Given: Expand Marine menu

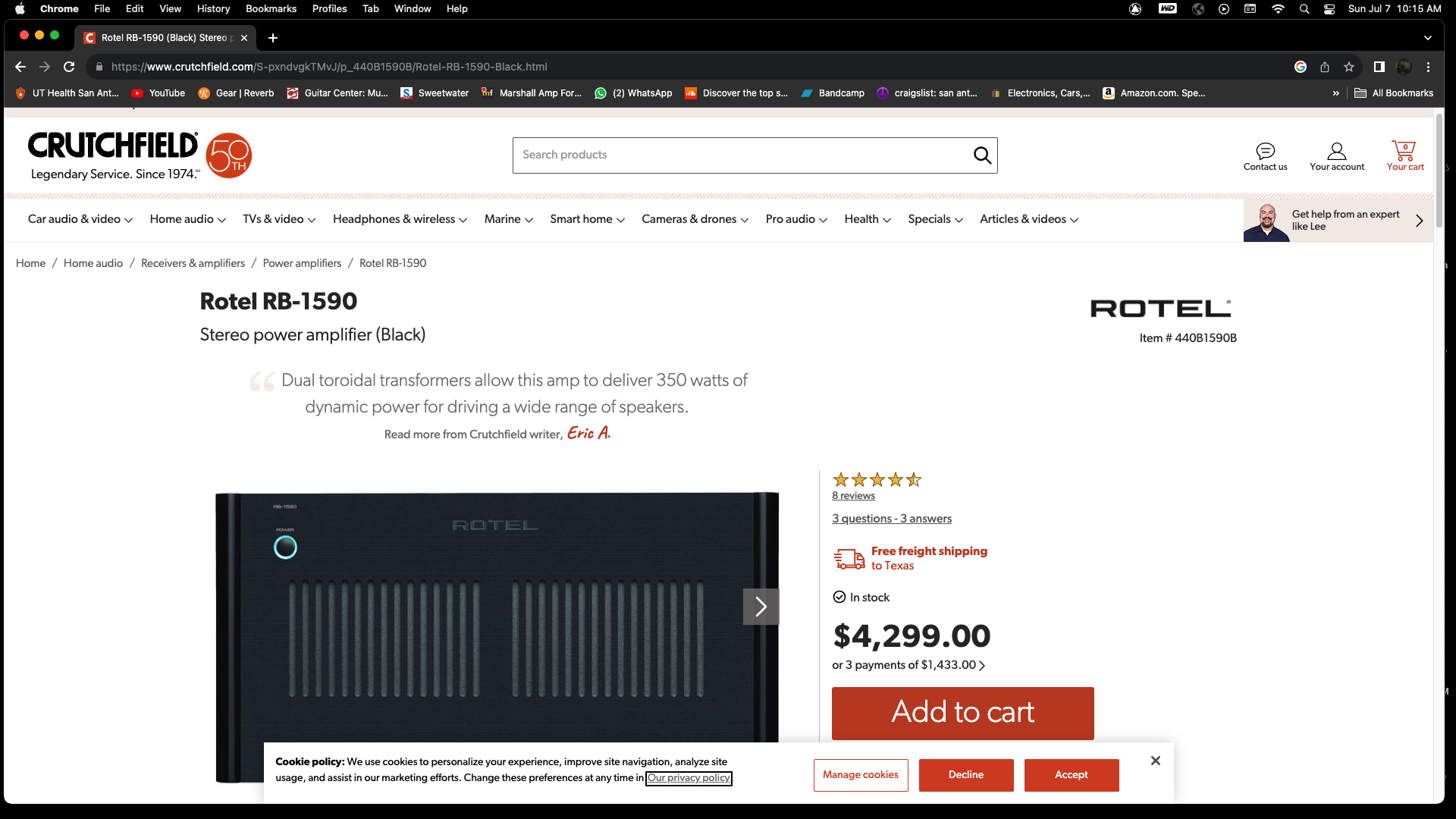Looking at the screenshot, I should 509,219.
